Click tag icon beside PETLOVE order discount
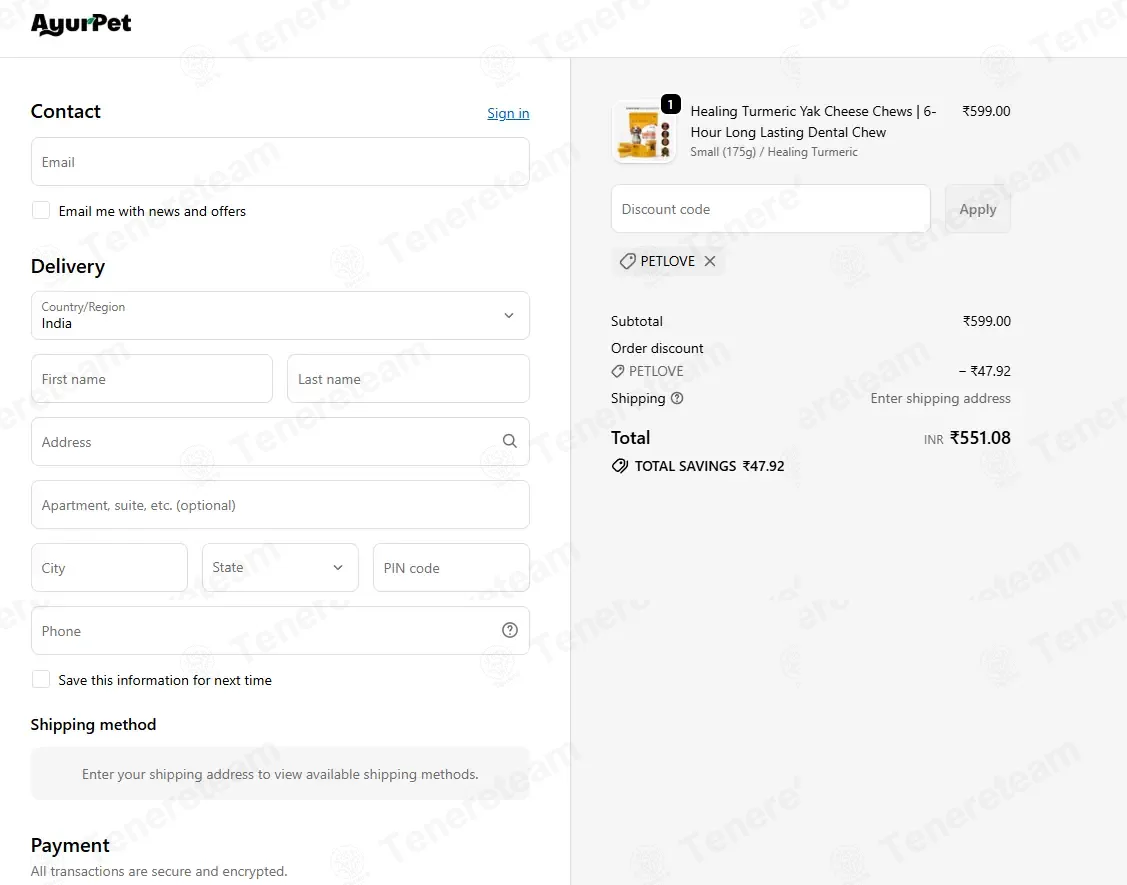 [x=617, y=371]
